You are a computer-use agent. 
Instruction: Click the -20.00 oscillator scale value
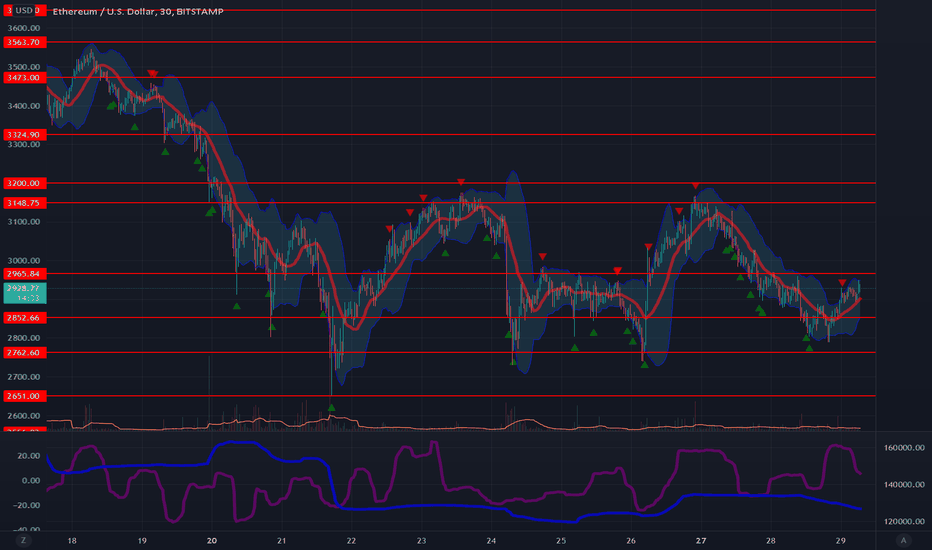tap(27, 505)
